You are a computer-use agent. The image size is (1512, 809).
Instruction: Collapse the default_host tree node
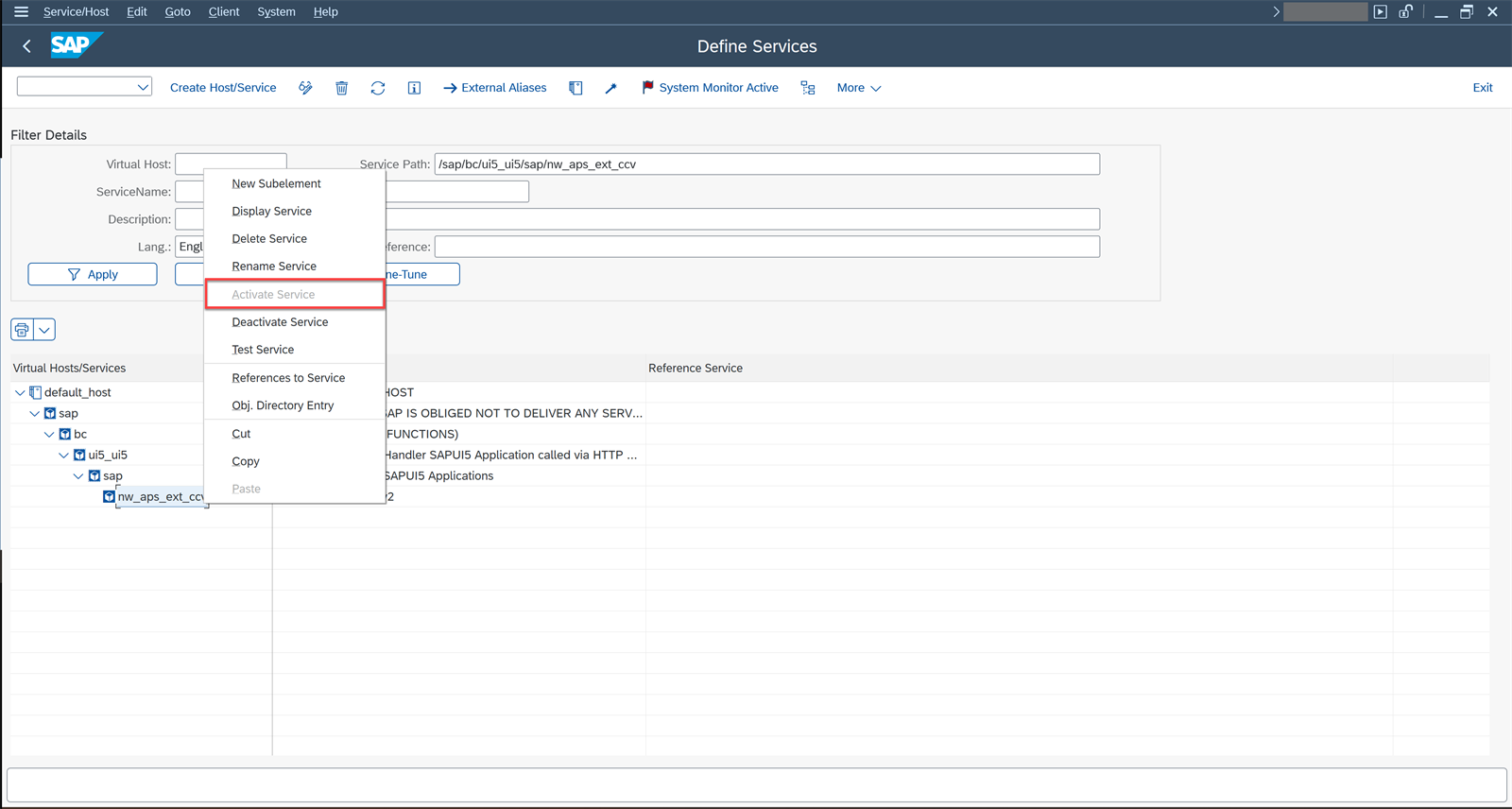pyautogui.click(x=20, y=392)
